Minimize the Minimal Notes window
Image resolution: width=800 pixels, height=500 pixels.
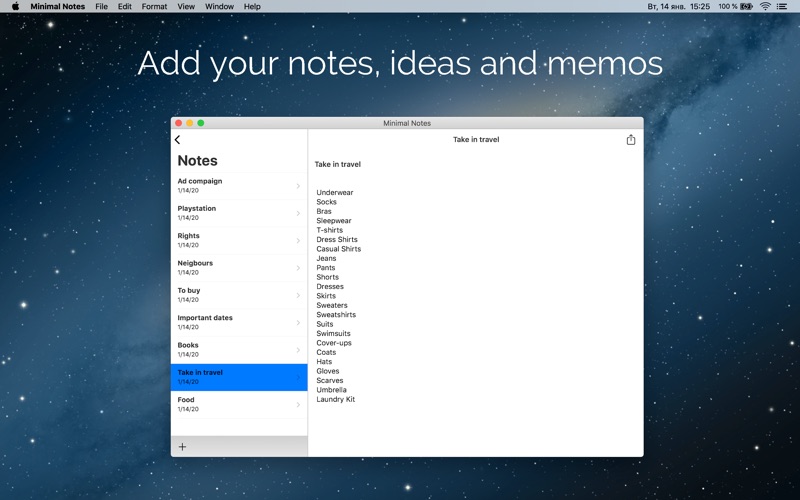(x=190, y=123)
